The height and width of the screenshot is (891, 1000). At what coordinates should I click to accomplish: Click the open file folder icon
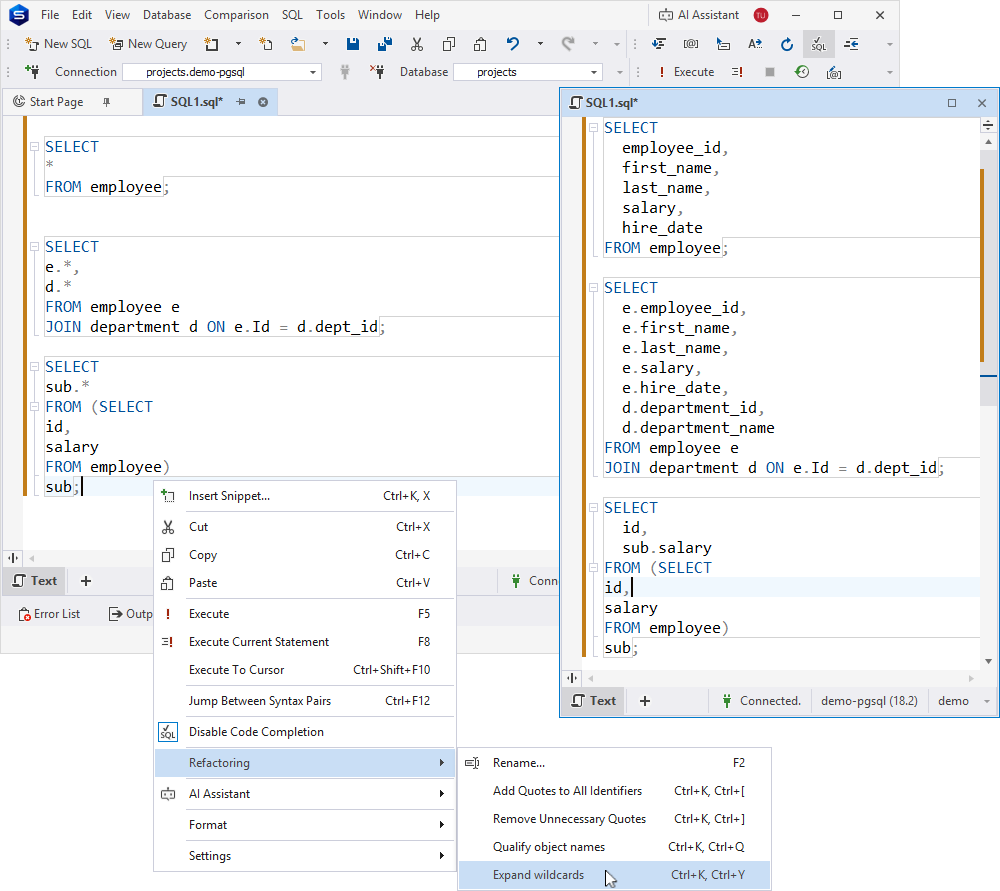[x=298, y=44]
